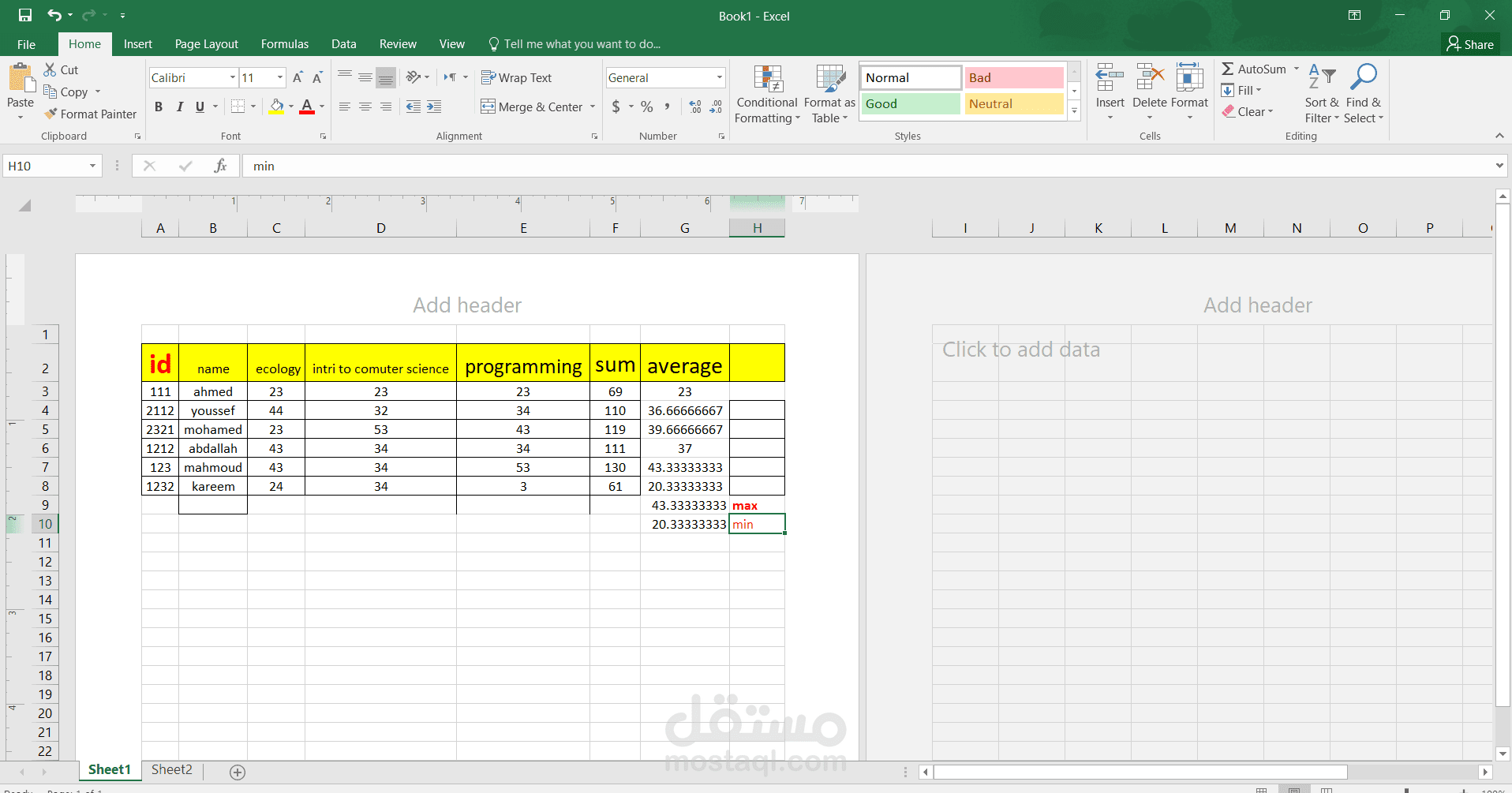Switch to the Page Layout tab
1512x793 pixels.
click(207, 44)
